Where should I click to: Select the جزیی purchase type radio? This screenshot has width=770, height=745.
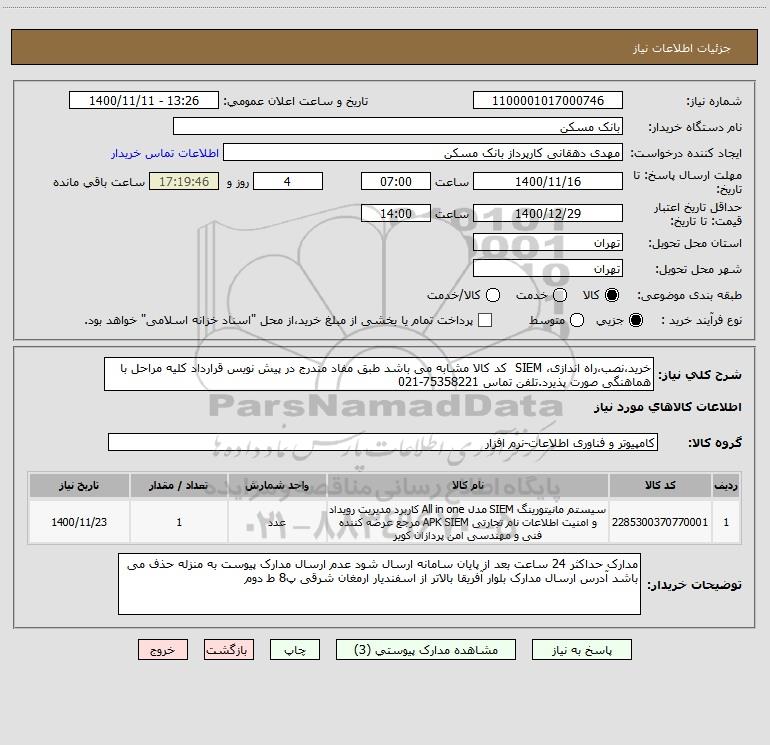click(x=635, y=320)
